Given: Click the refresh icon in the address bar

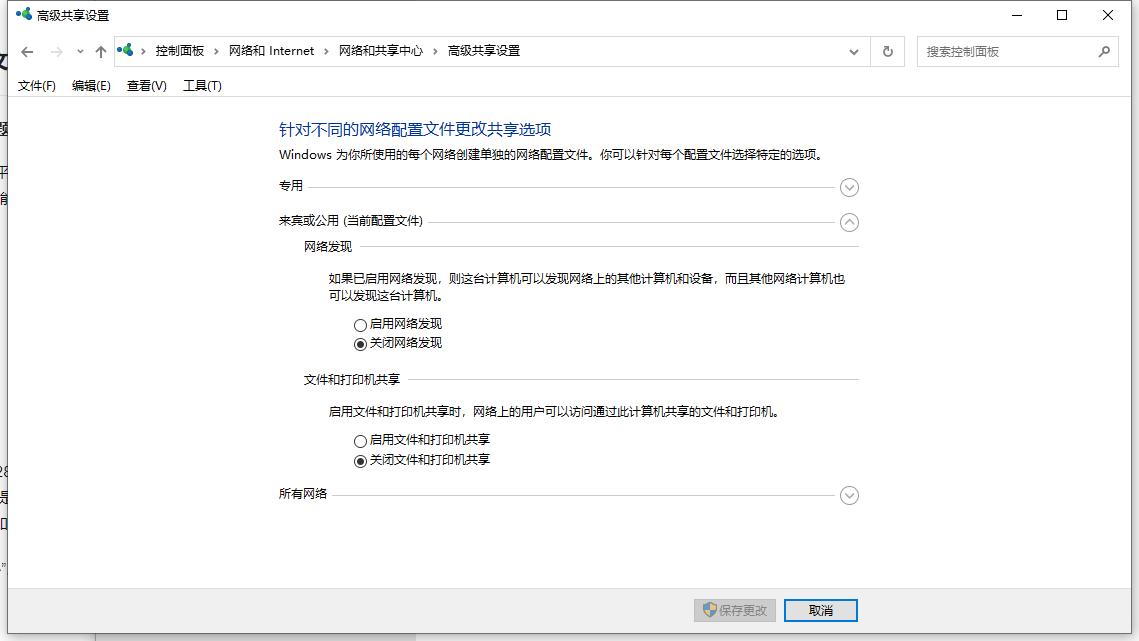Looking at the screenshot, I should coord(888,50).
